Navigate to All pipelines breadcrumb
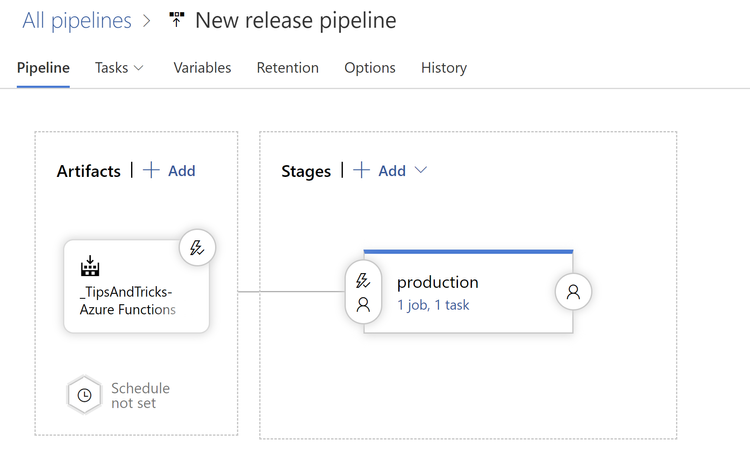 point(77,20)
